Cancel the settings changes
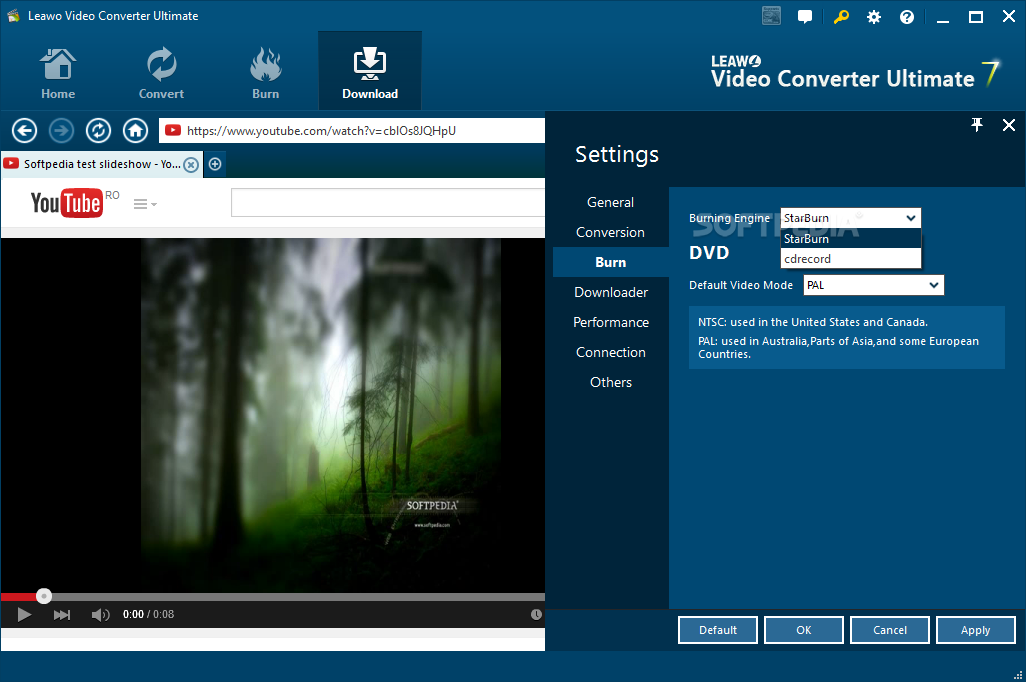Viewport: 1026px width, 682px height. (x=890, y=630)
